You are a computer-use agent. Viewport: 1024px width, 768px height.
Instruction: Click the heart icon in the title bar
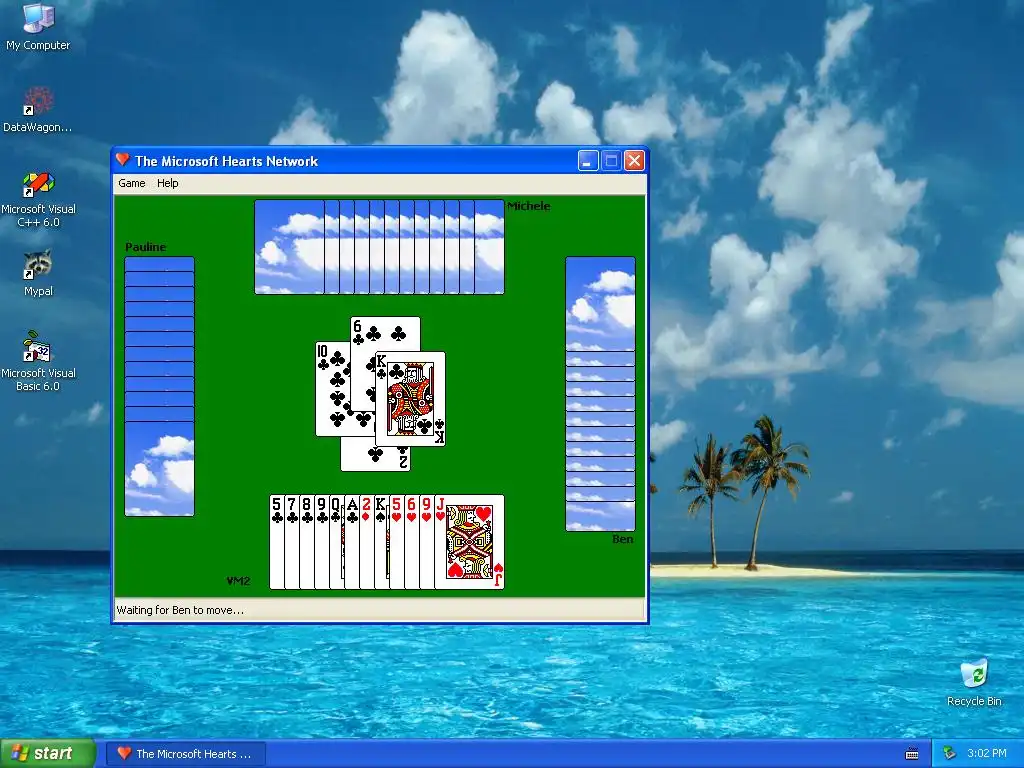tap(123, 160)
